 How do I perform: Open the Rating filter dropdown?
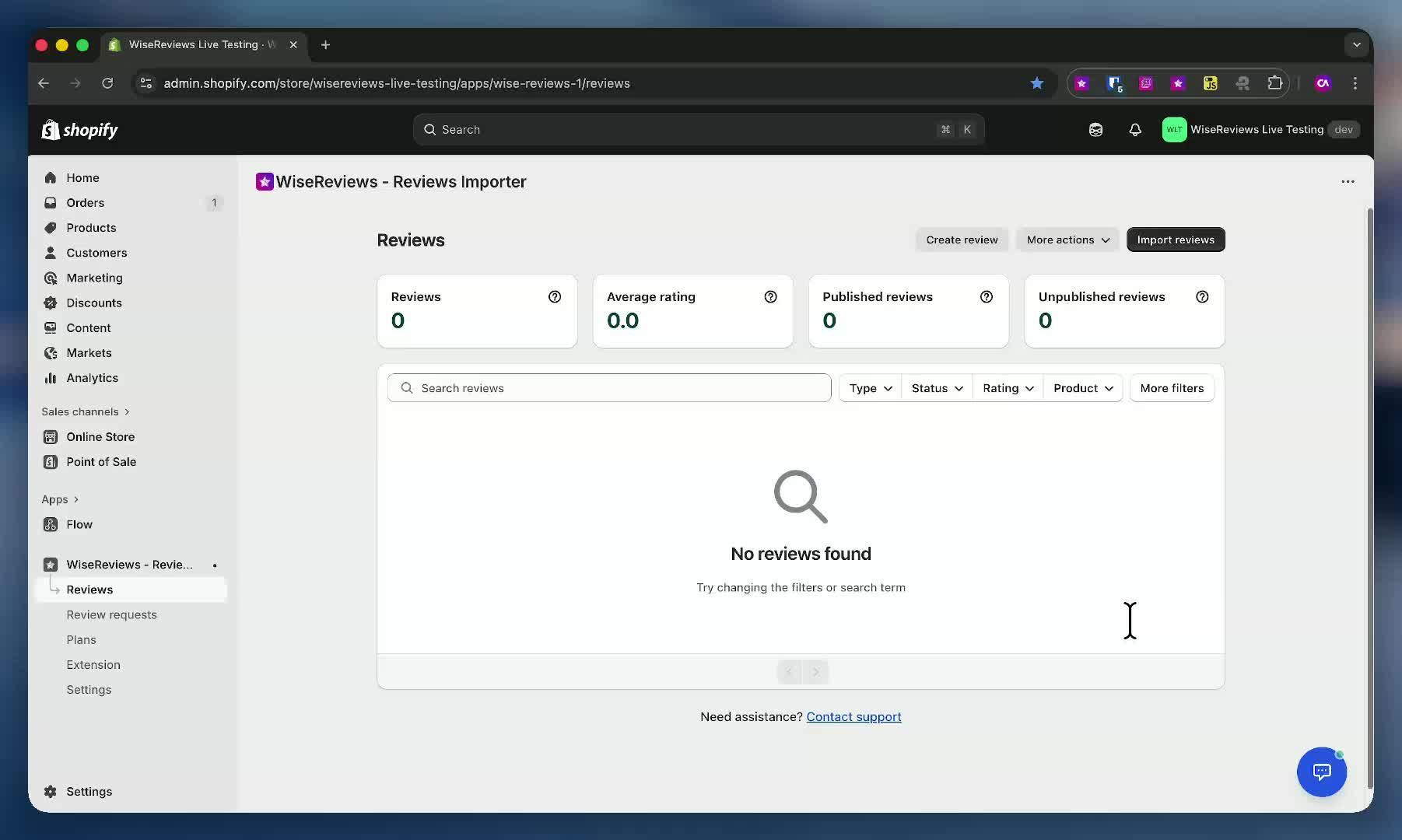pos(1008,388)
